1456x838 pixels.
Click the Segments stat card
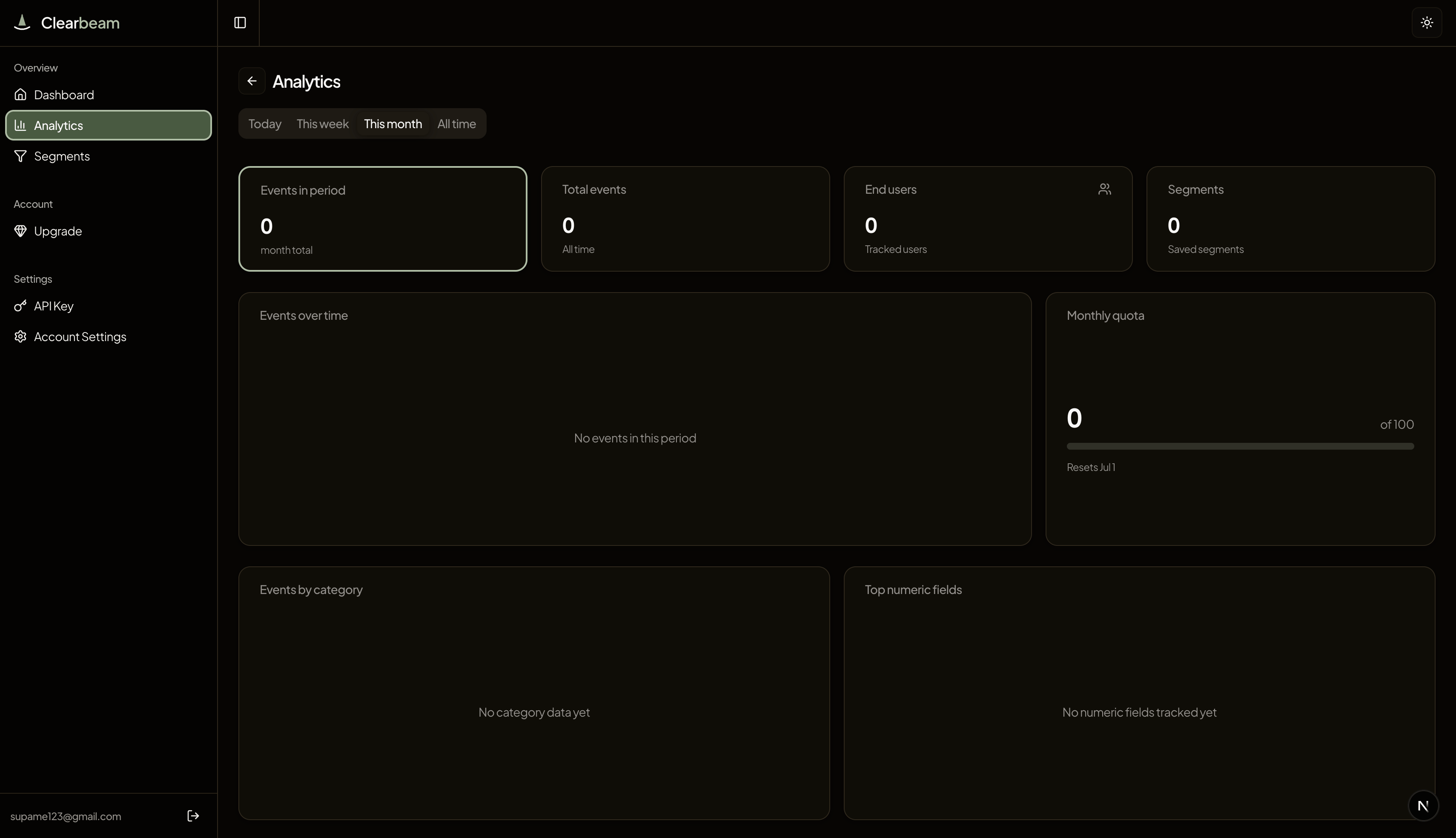[x=1290, y=219]
